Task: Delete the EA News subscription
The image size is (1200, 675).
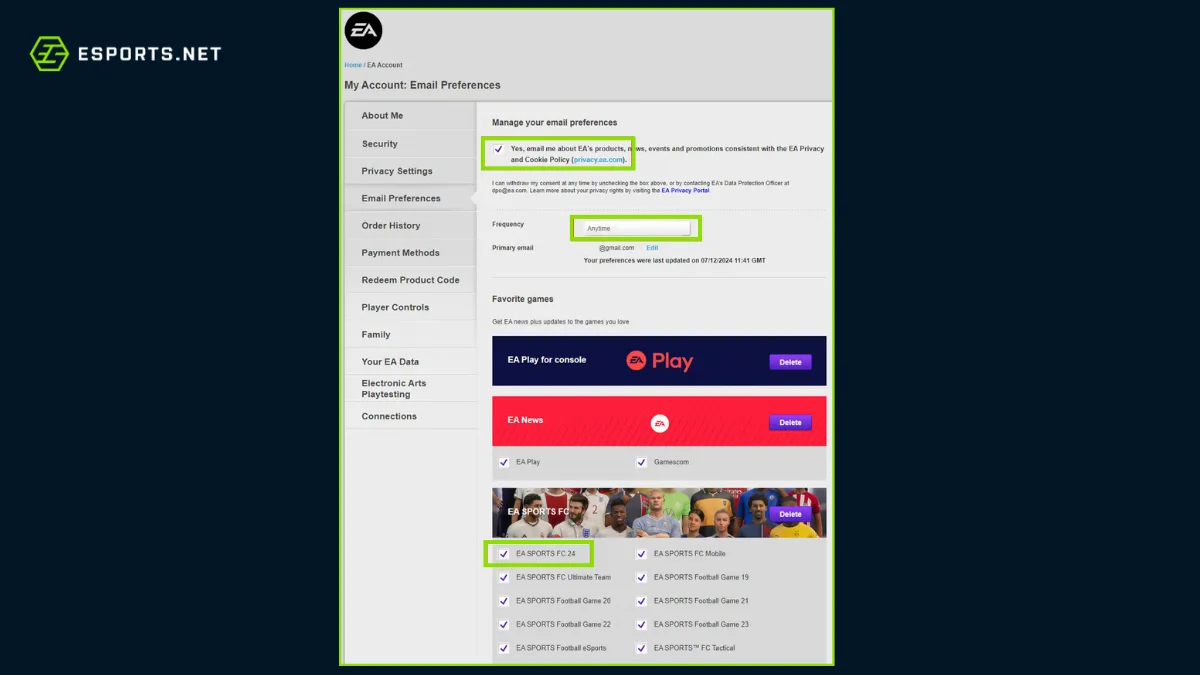Action: tap(790, 422)
